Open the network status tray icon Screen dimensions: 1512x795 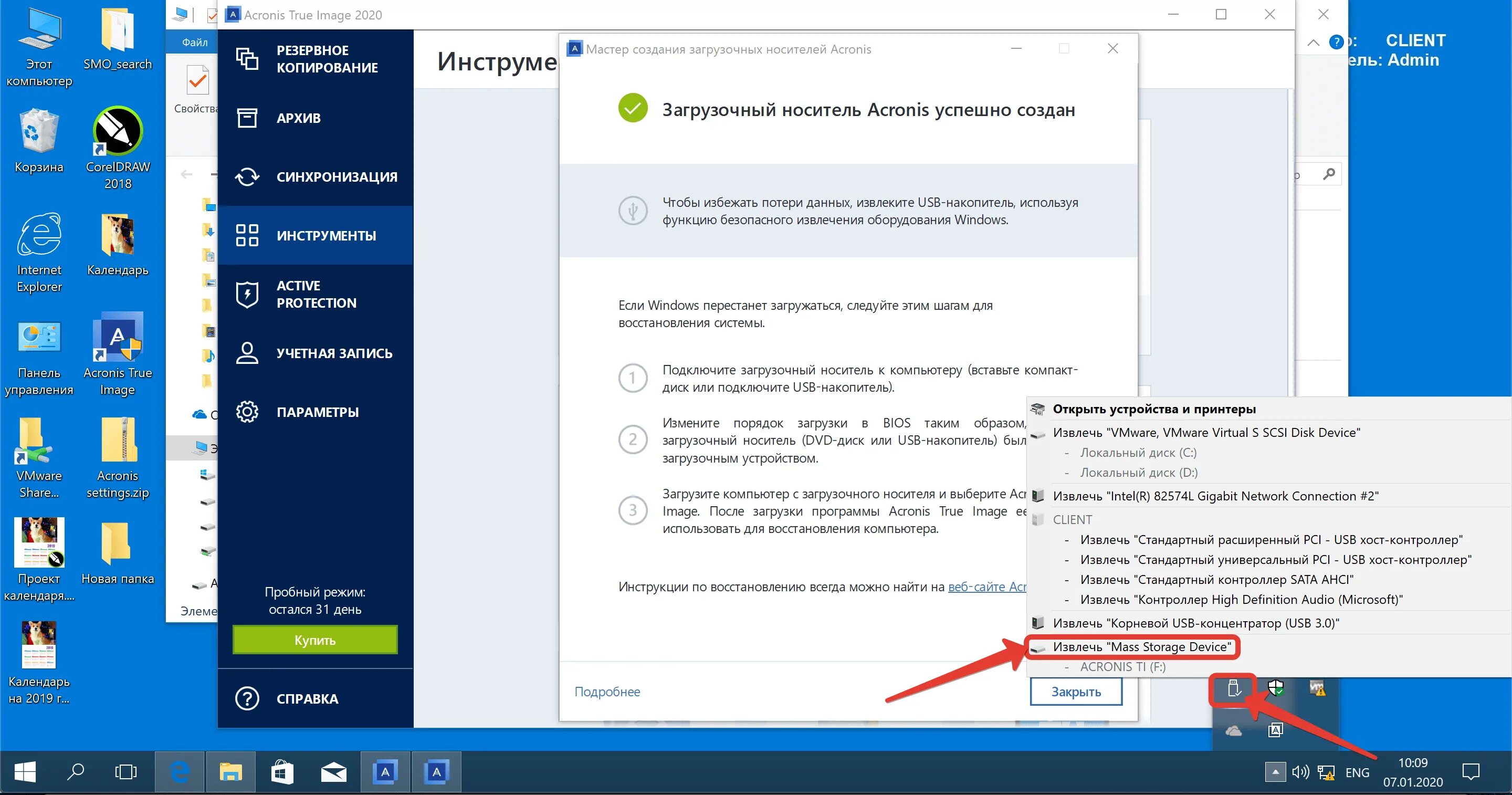[x=1327, y=773]
